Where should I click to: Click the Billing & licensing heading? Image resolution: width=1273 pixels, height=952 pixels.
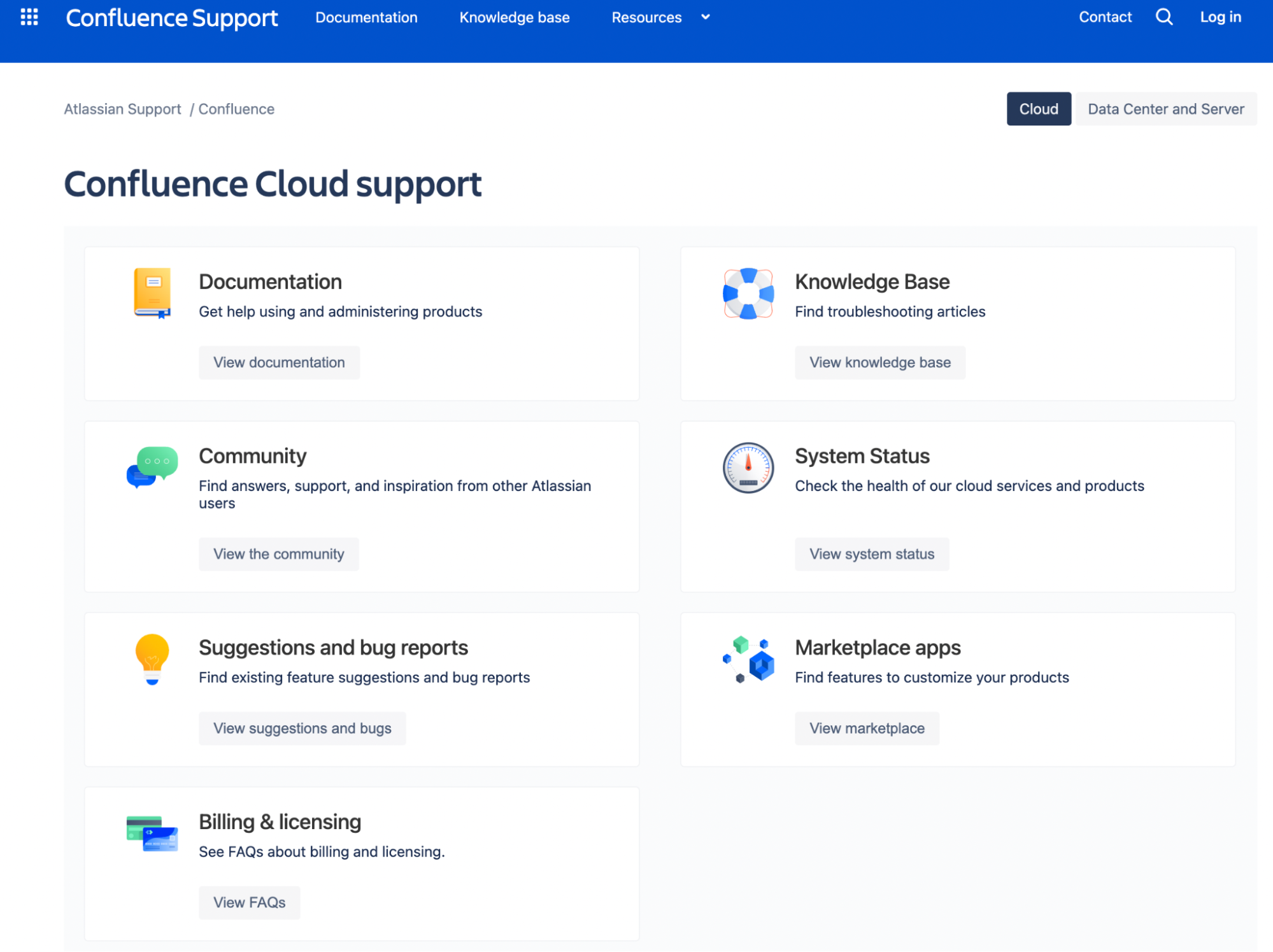coord(280,821)
